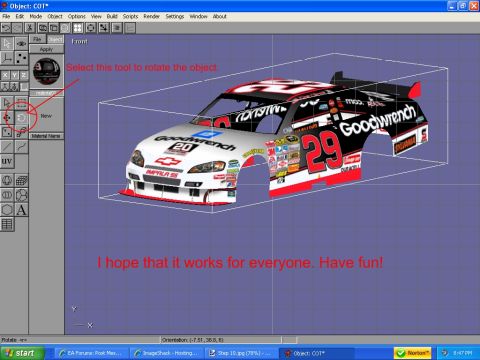Toggle the Y axis button
Screen dimensions: 480x360
(x=14, y=76)
